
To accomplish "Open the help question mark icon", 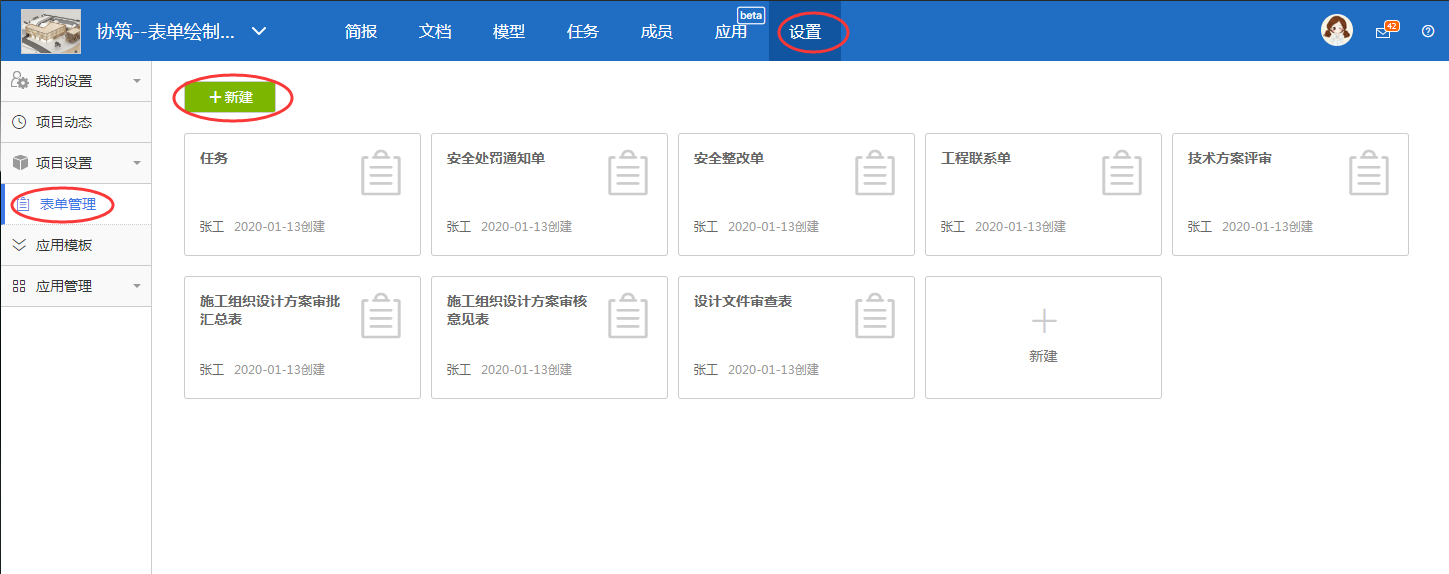I will tap(1427, 31).
